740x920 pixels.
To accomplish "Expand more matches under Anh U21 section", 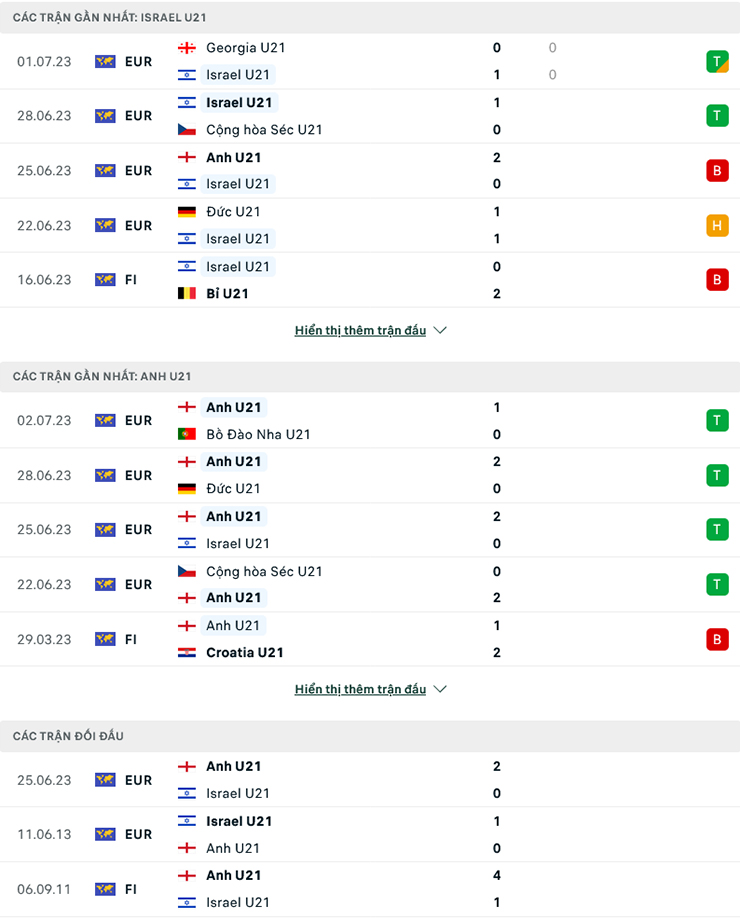I will (360, 689).
